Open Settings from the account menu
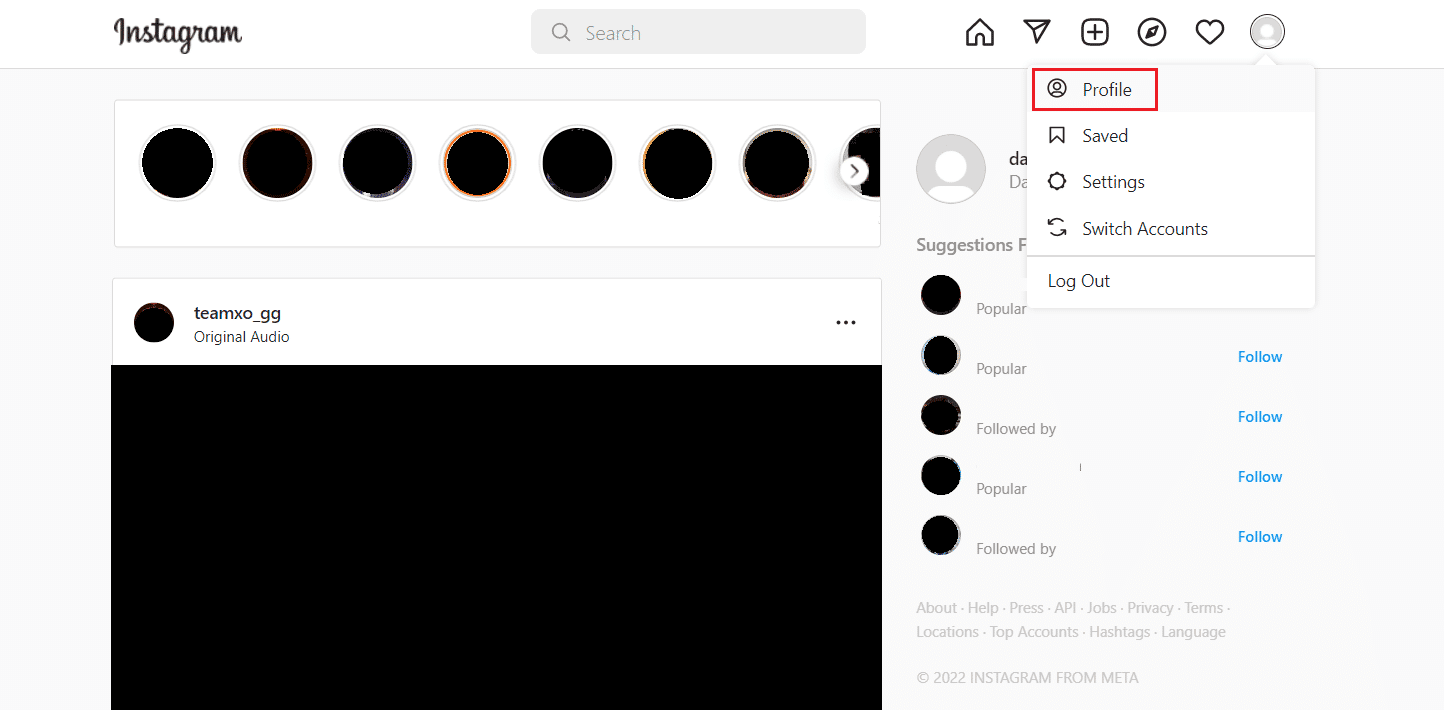1444x710 pixels. tap(1113, 181)
